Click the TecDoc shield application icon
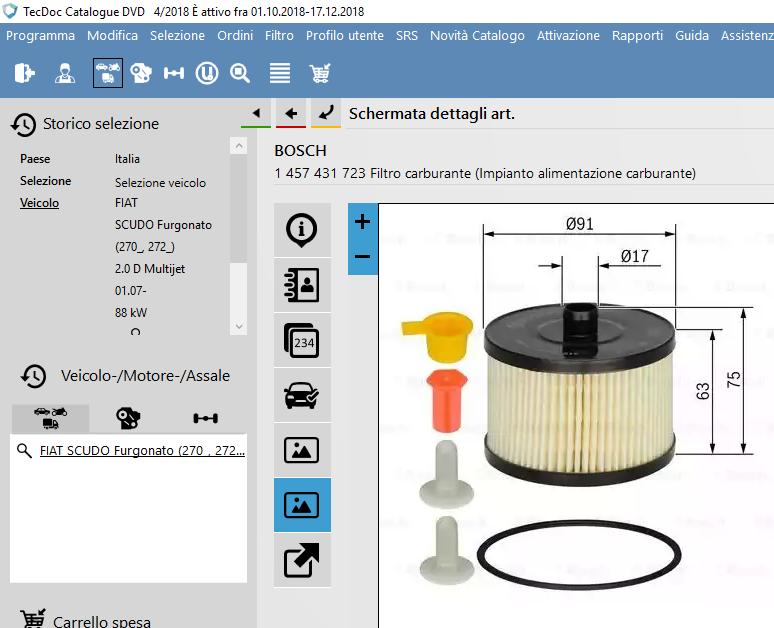774x628 pixels. pyautogui.click(x=10, y=11)
